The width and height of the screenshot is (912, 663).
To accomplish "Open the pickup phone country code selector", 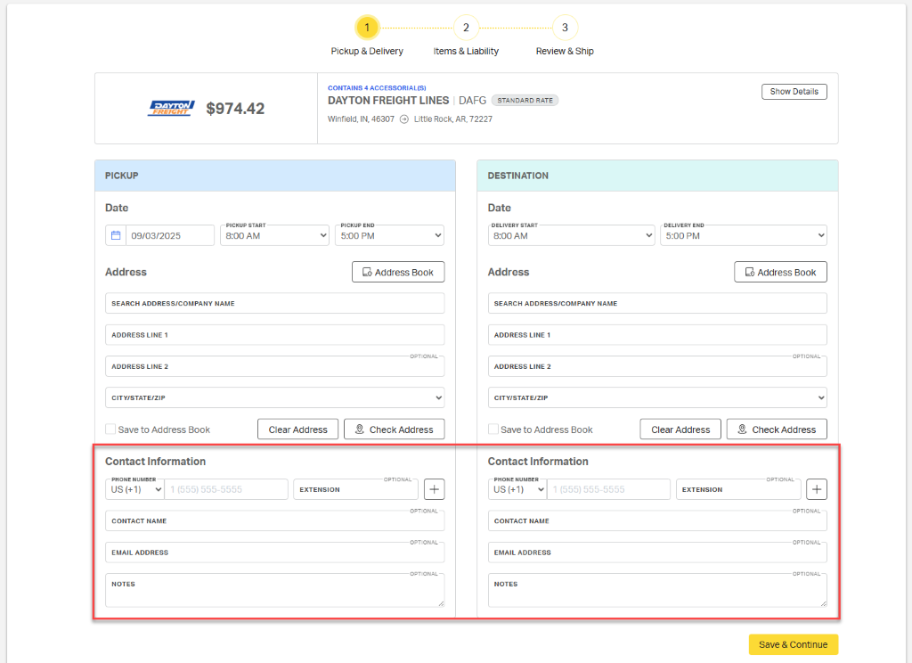I will [x=134, y=490].
